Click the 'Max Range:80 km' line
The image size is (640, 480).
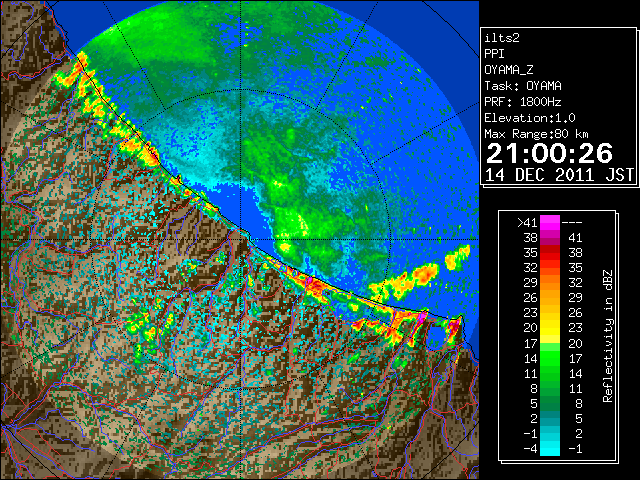(536, 134)
